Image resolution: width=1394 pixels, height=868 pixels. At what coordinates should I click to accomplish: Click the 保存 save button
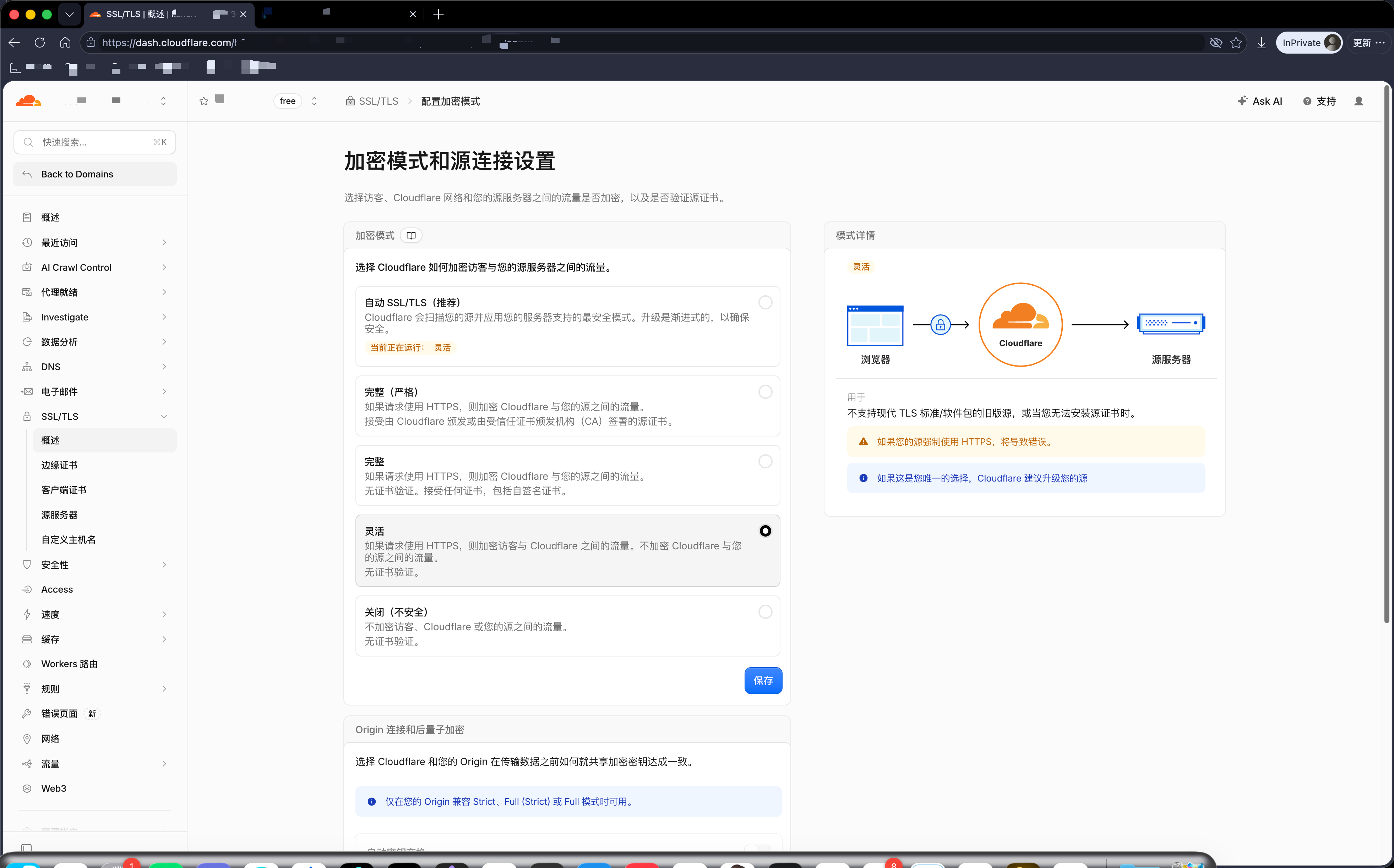(763, 680)
